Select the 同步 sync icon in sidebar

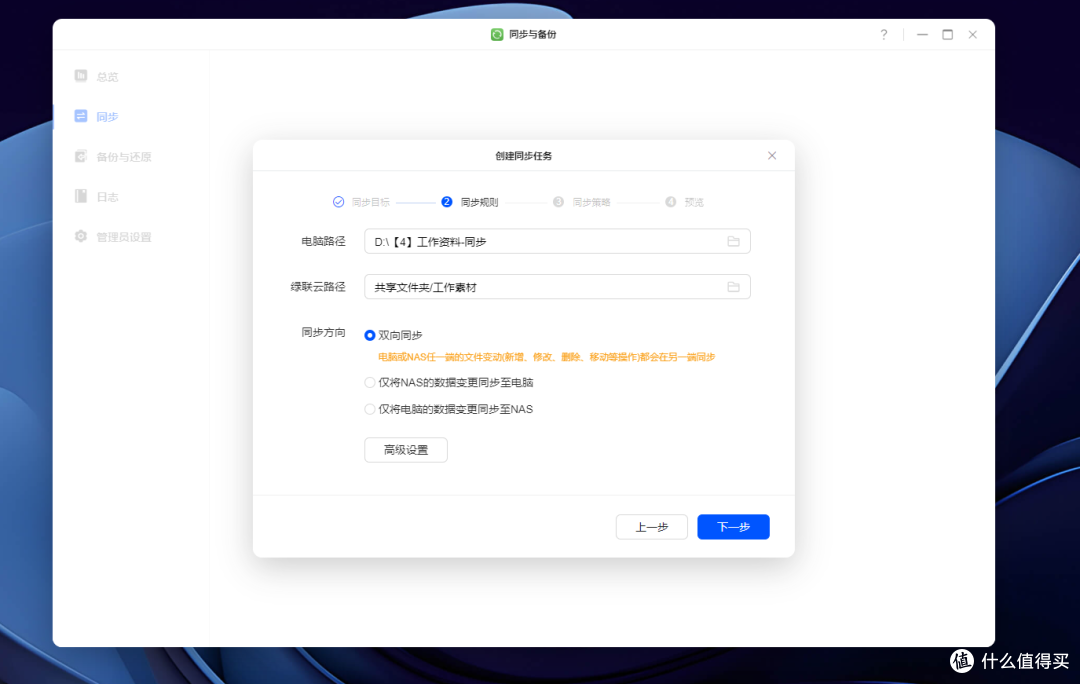[x=81, y=116]
